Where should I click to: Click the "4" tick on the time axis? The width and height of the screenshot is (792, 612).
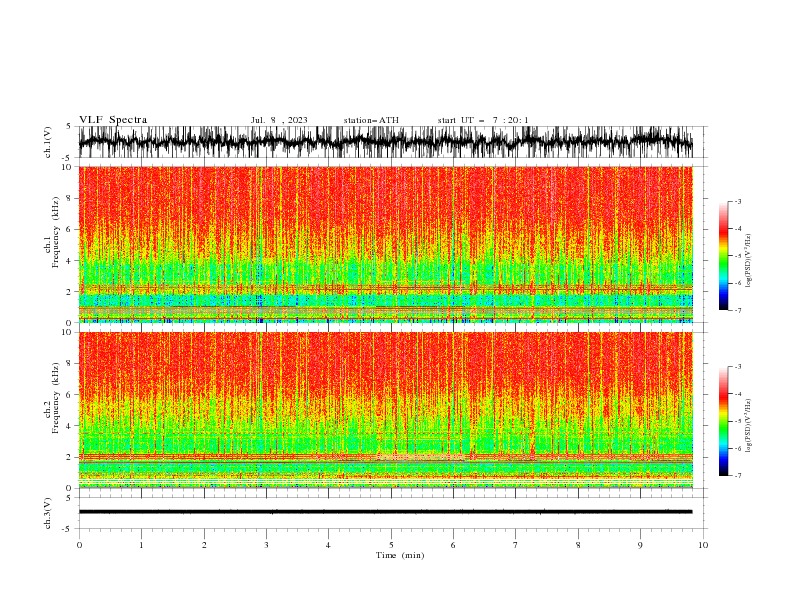(328, 545)
